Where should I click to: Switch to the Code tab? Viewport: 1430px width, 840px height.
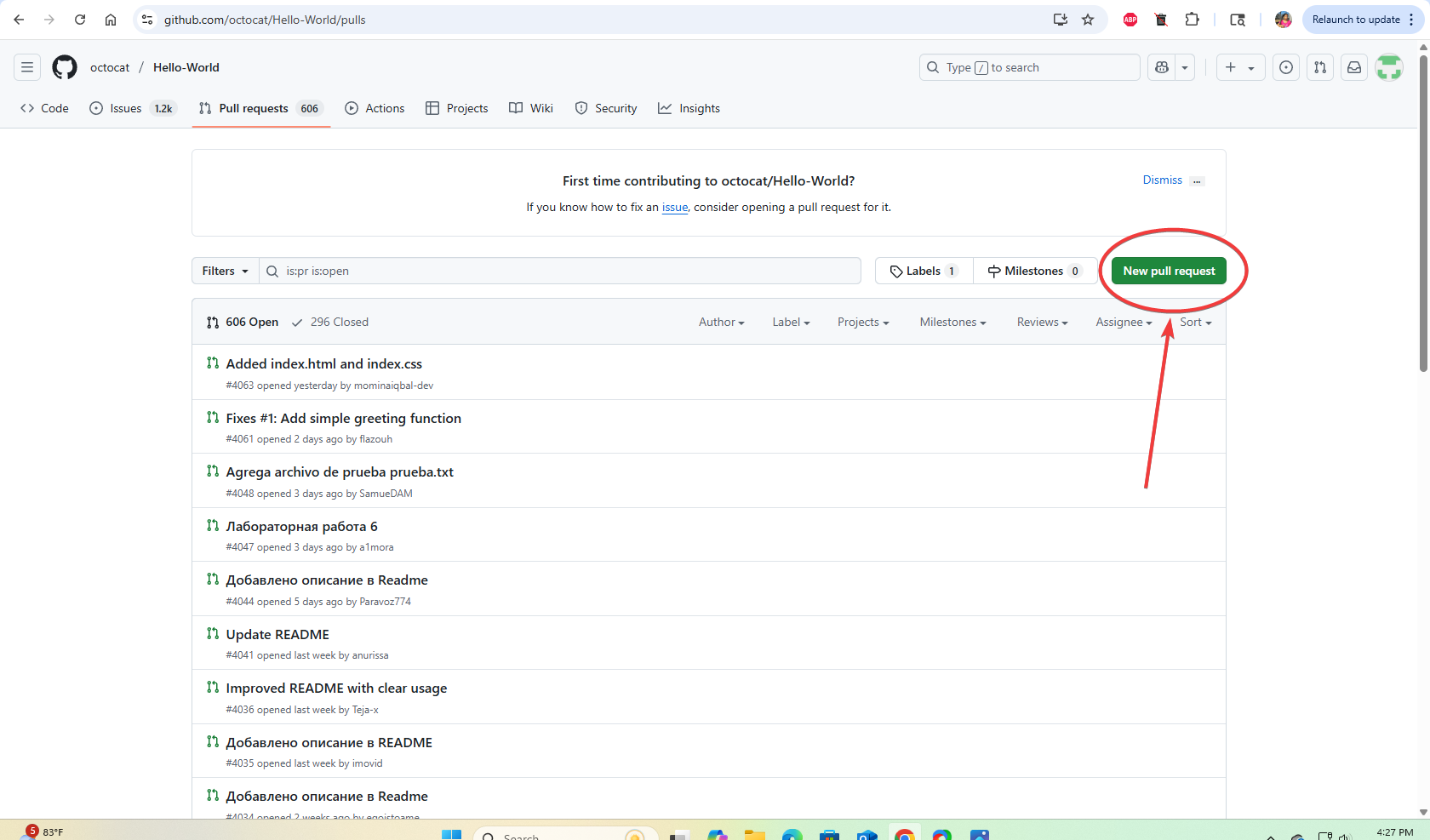coord(44,108)
